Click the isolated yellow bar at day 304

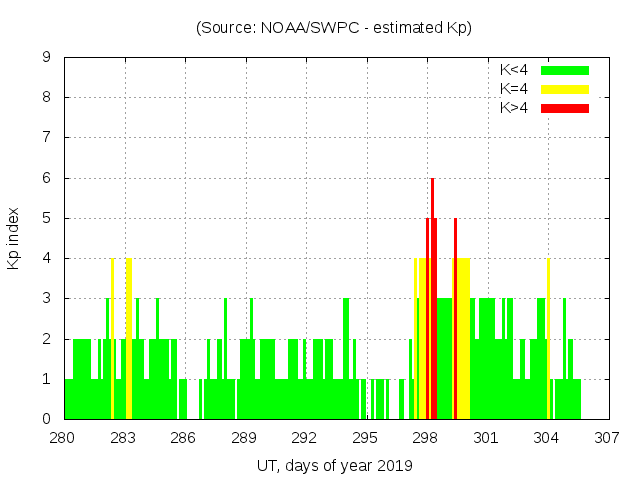(548, 340)
